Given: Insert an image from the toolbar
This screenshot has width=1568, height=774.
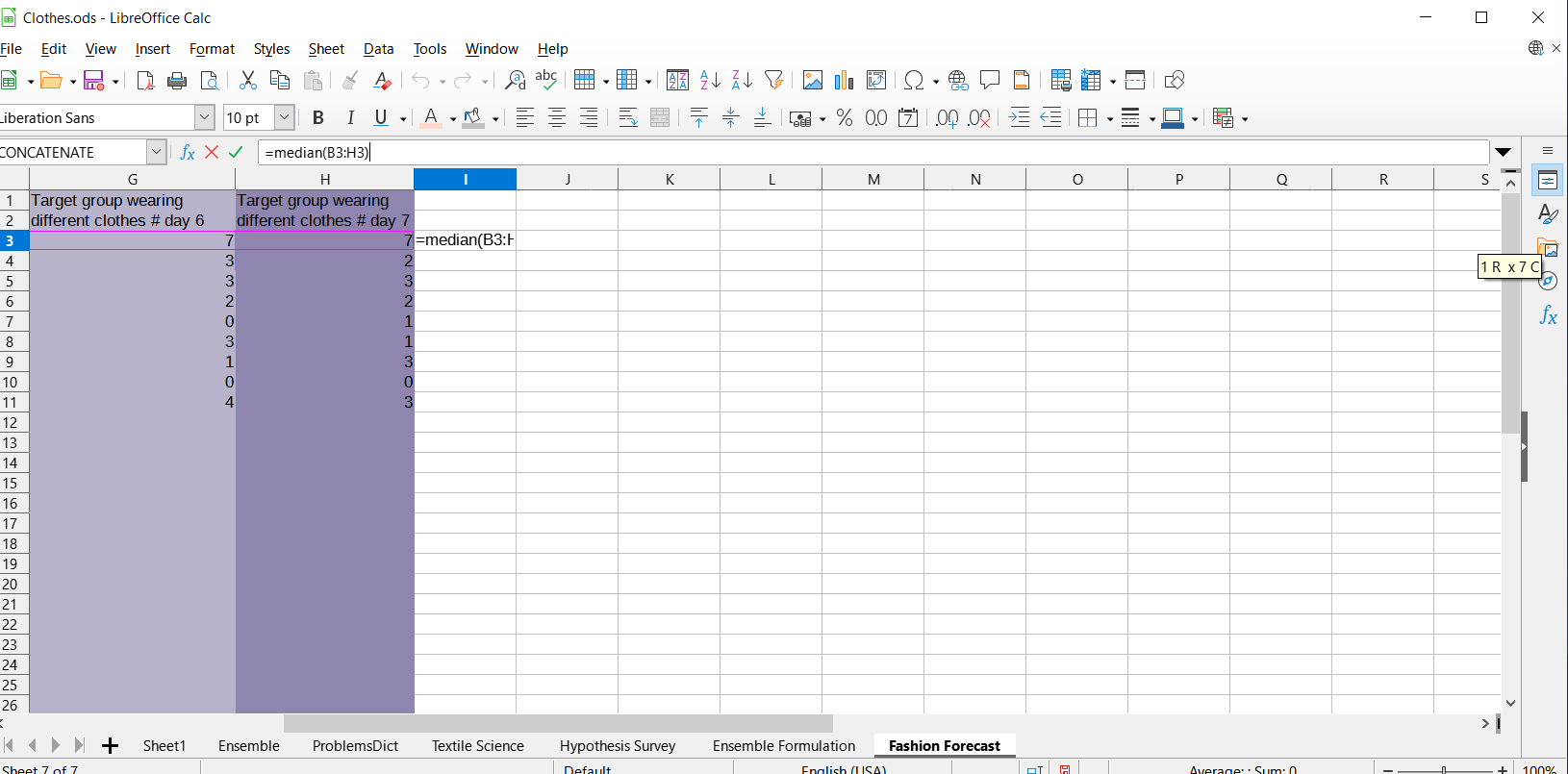Looking at the screenshot, I should click(813, 81).
